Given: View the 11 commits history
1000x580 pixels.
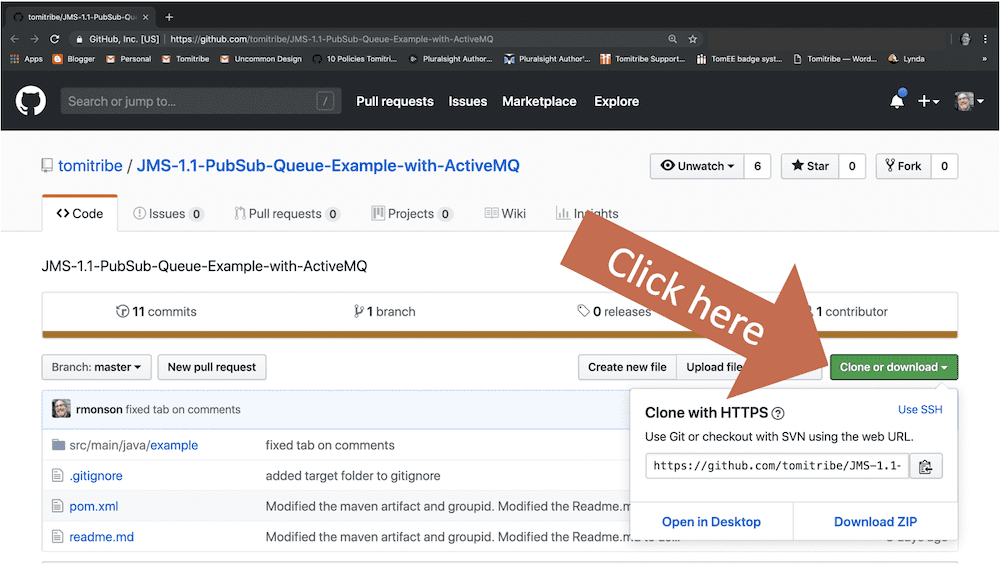Looking at the screenshot, I should click(x=156, y=311).
